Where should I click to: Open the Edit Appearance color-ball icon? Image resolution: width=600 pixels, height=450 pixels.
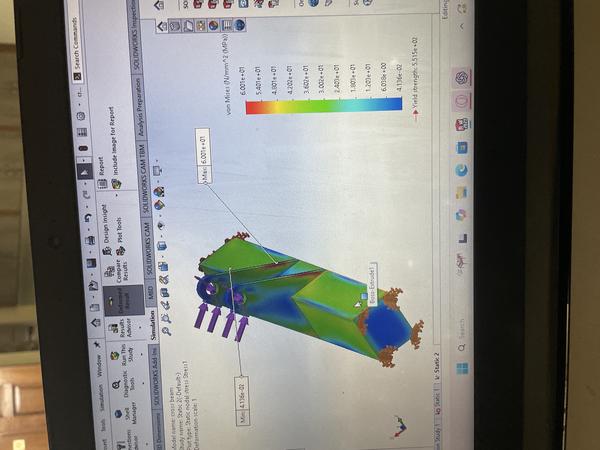pos(159,205)
